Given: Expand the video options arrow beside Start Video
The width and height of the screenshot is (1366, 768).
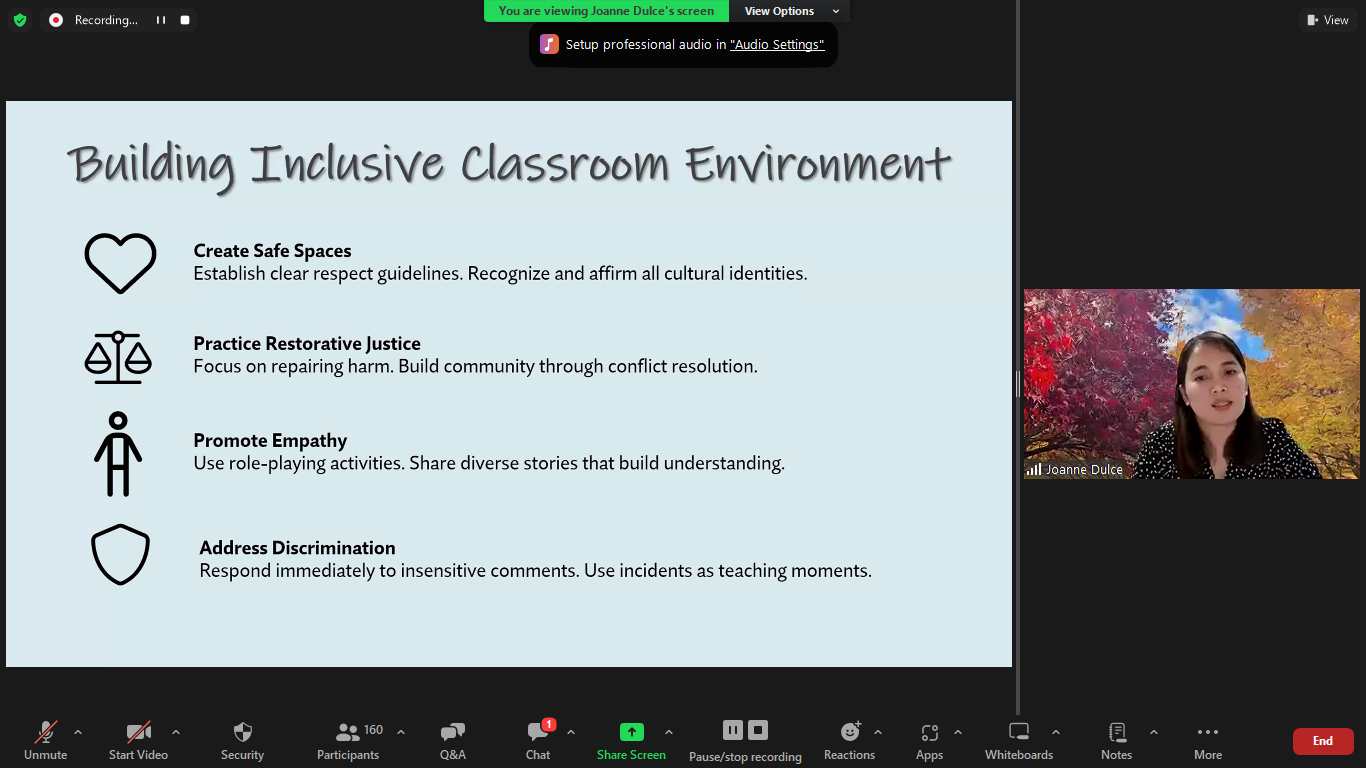Looking at the screenshot, I should point(176,732).
